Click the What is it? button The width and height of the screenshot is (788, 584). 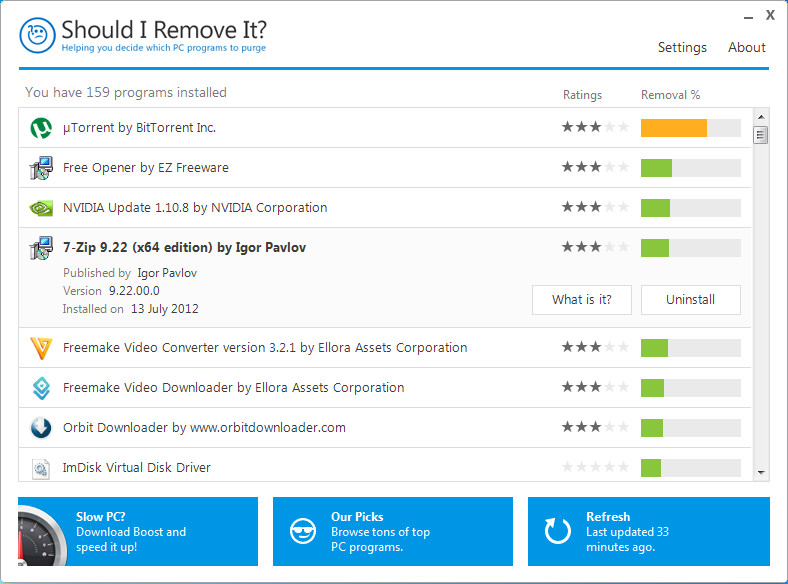click(x=582, y=300)
